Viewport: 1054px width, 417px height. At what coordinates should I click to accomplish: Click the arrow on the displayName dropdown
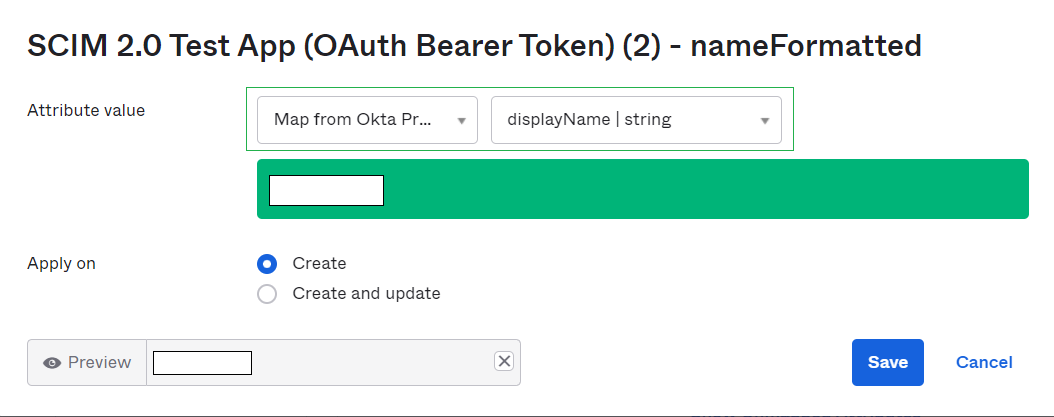coord(764,121)
